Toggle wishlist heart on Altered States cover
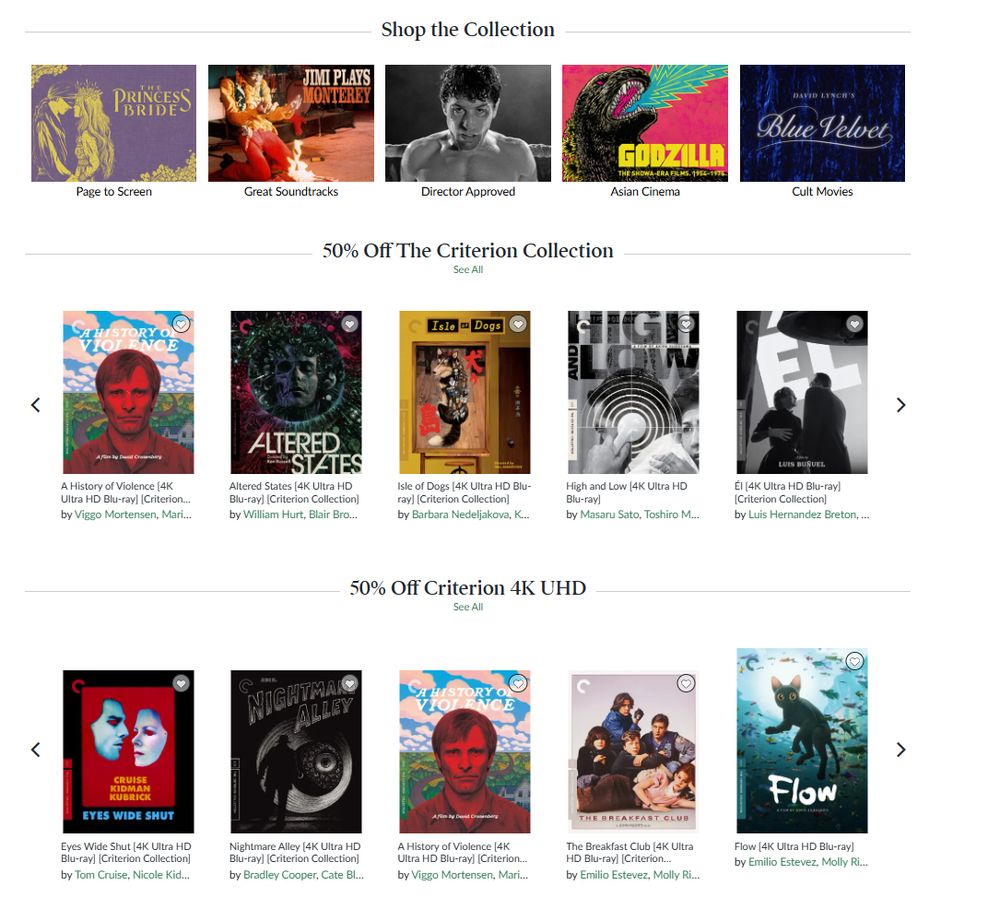This screenshot has height=912, width=1000. [x=349, y=324]
